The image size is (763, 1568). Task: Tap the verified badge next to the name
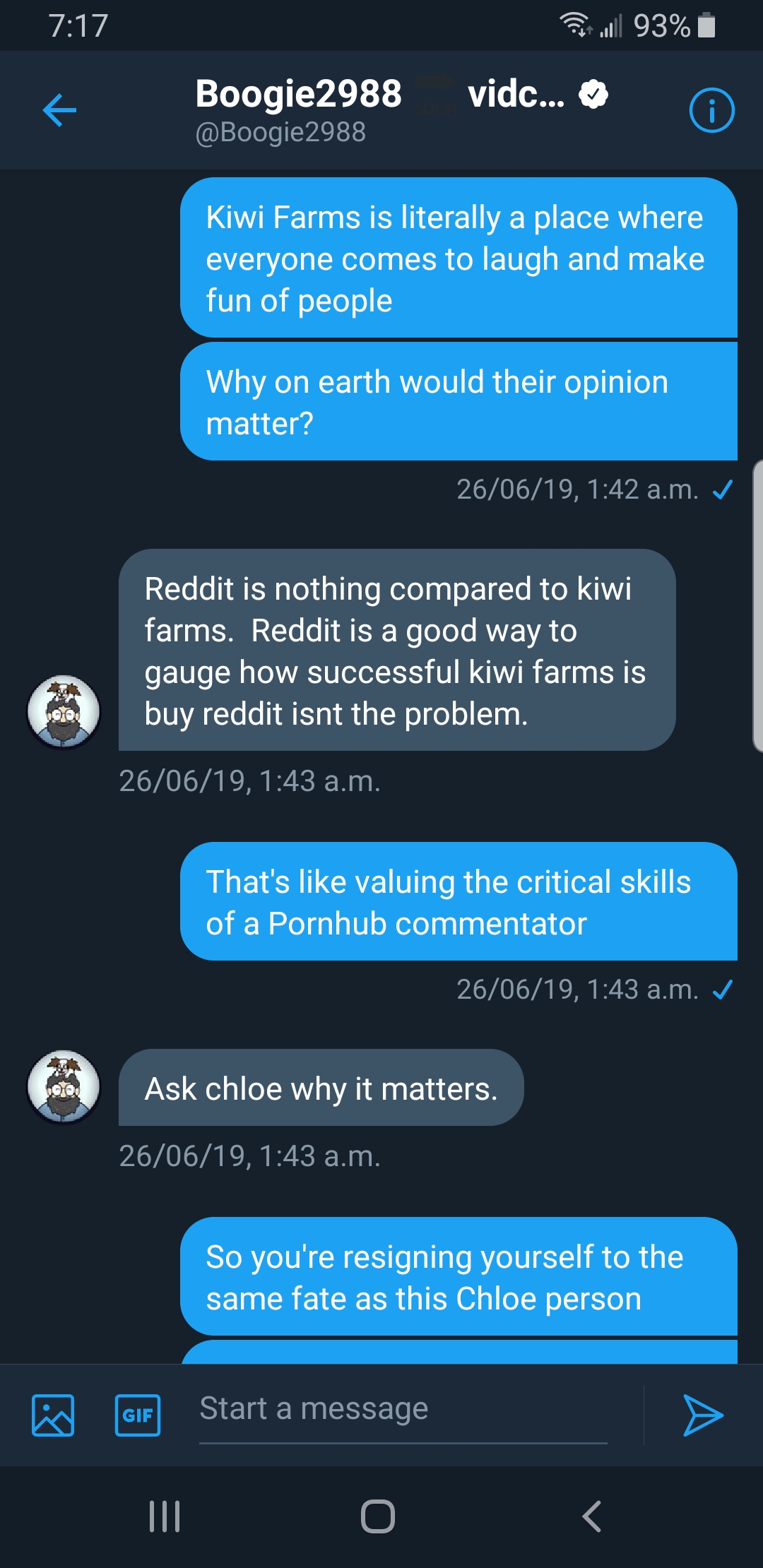(x=593, y=94)
